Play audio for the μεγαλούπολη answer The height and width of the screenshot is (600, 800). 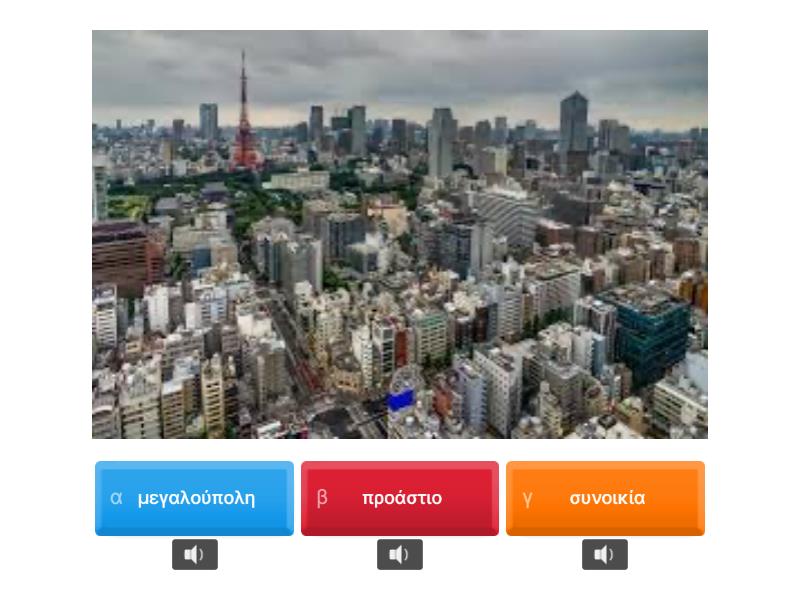[x=194, y=554]
